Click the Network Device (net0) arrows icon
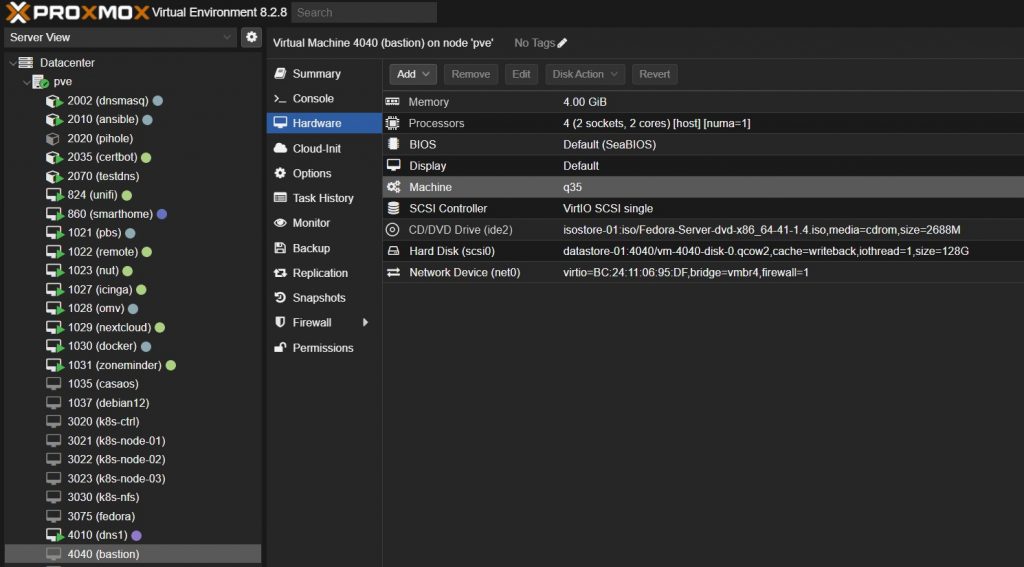Viewport: 1024px width, 567px height. coord(393,272)
